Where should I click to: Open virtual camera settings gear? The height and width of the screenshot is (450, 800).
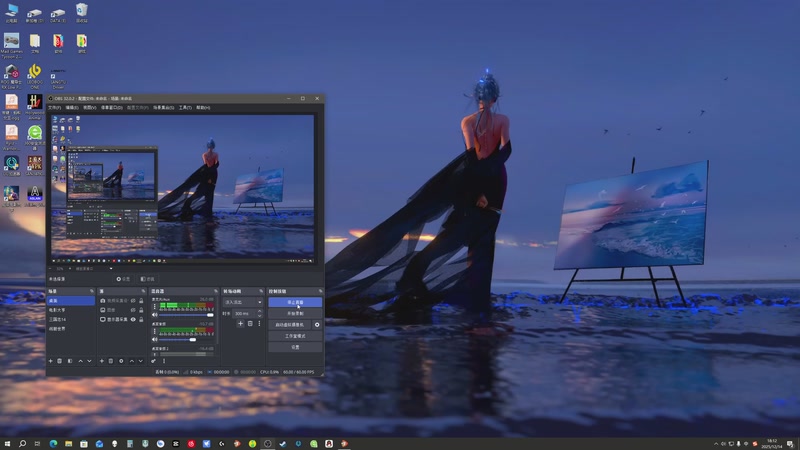[x=317, y=324]
